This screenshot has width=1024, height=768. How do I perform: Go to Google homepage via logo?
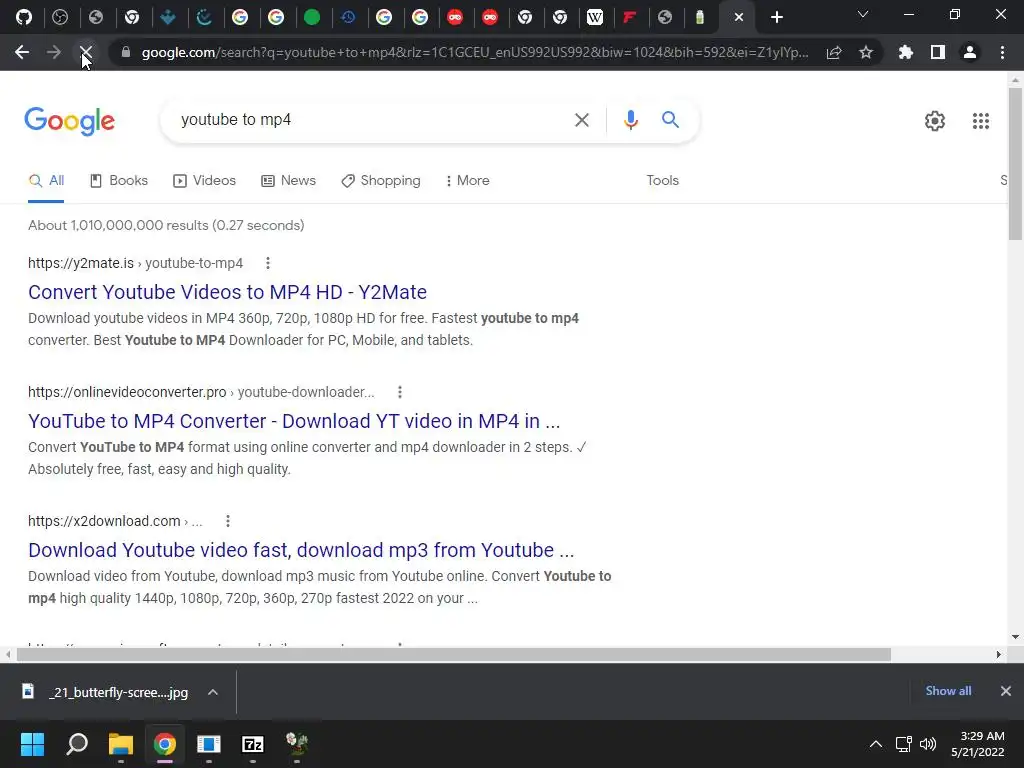tap(69, 121)
